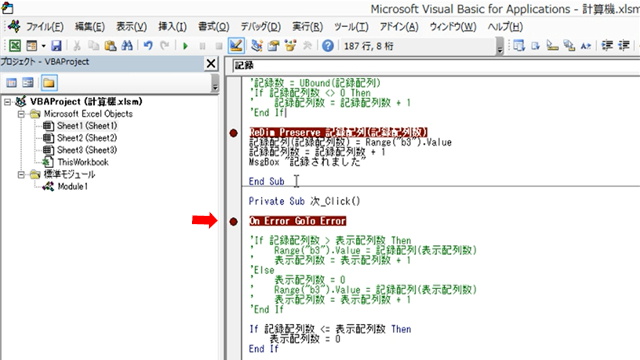Collapse the VBAProject (計算機.xlsm) tree node
Image resolution: width=640 pixels, height=360 pixels.
(7, 102)
